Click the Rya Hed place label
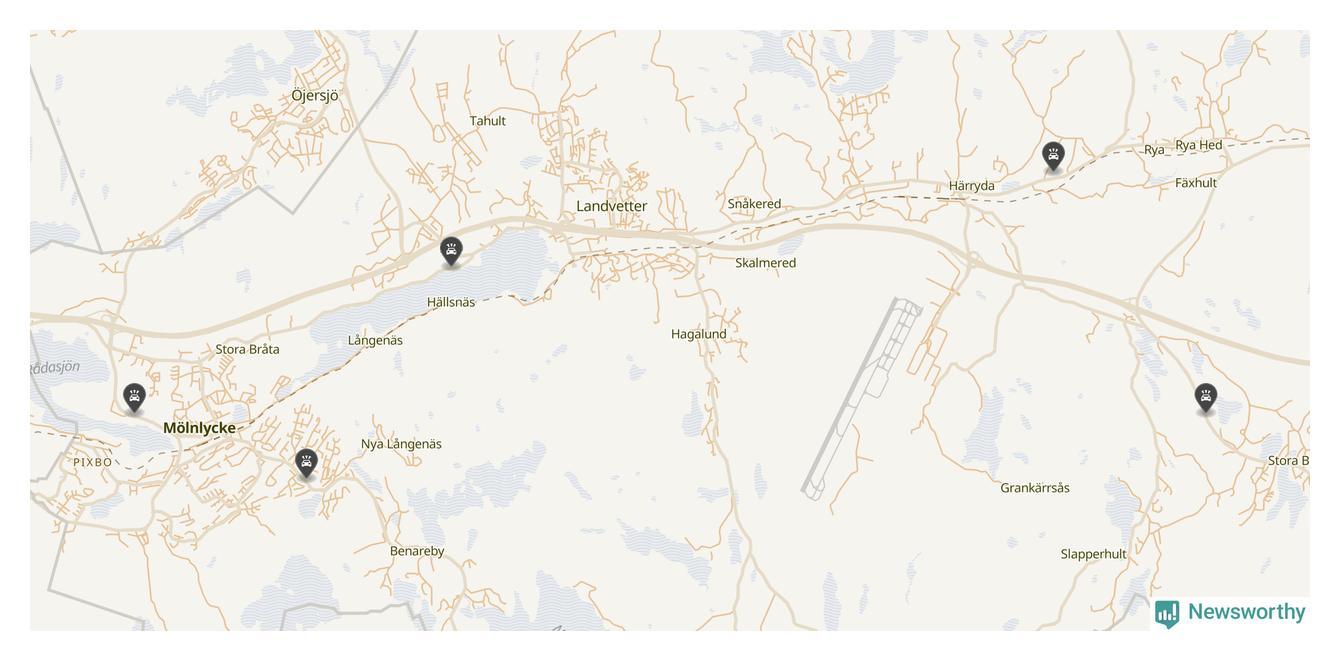 [x=1199, y=145]
